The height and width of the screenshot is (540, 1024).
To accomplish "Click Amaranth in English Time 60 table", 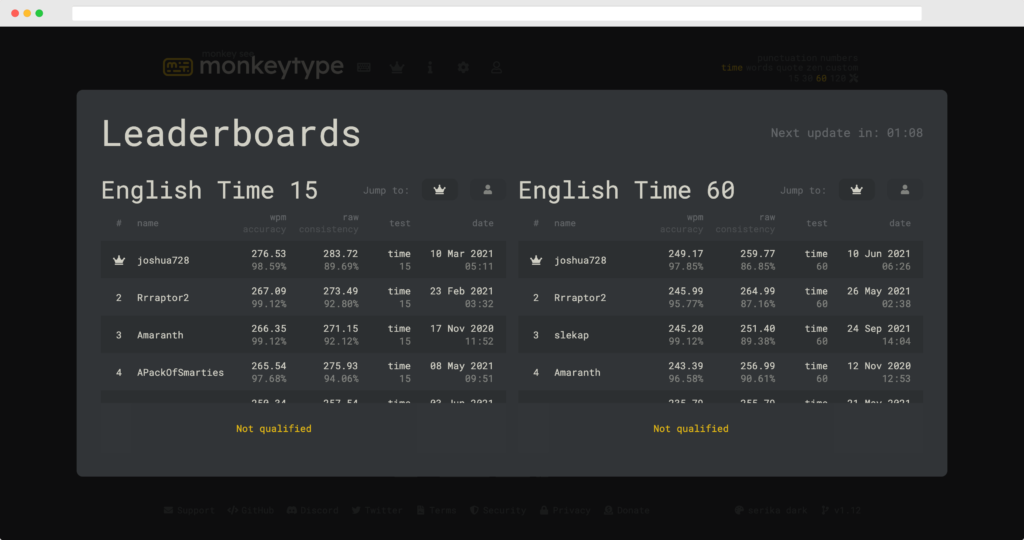I will (x=577, y=372).
